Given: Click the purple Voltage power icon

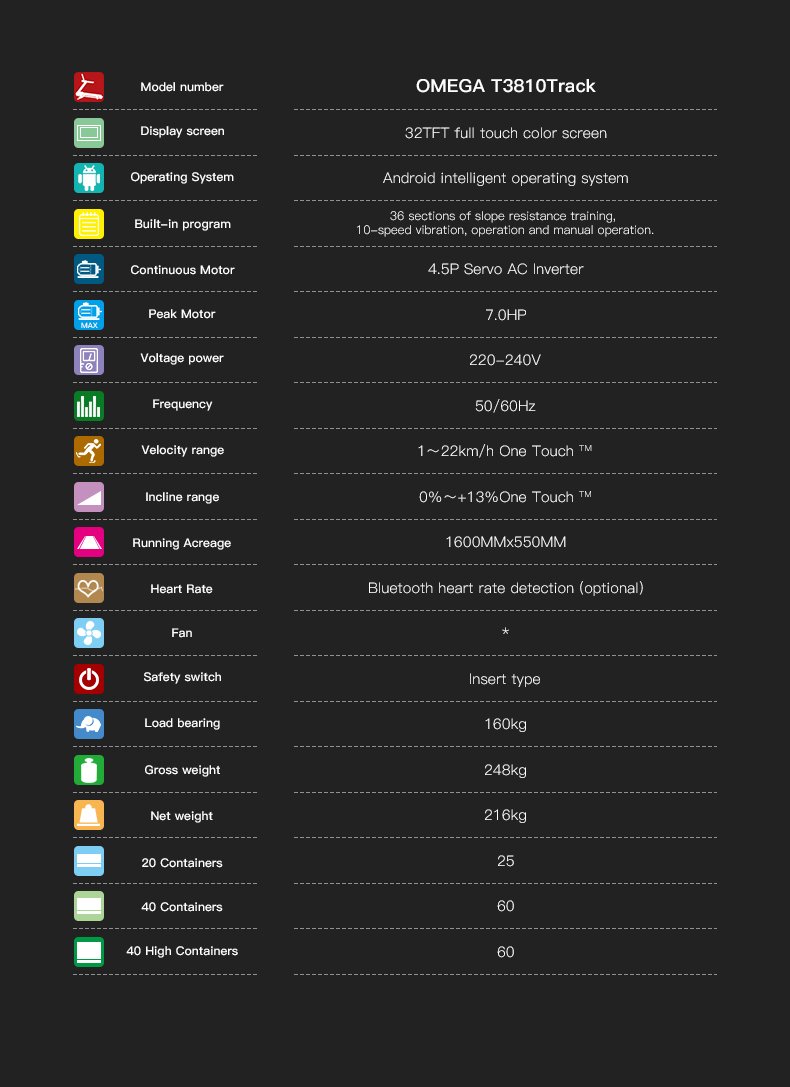Looking at the screenshot, I should (x=89, y=359).
